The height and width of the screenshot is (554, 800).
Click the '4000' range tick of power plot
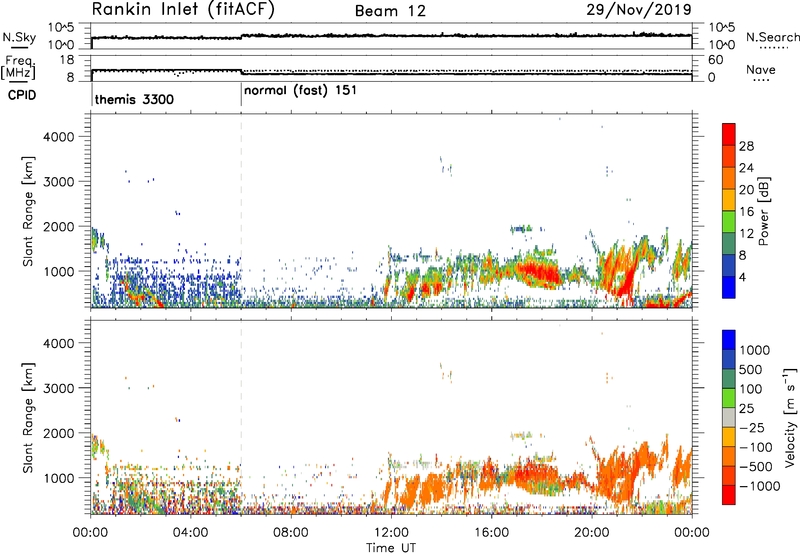coord(58,137)
